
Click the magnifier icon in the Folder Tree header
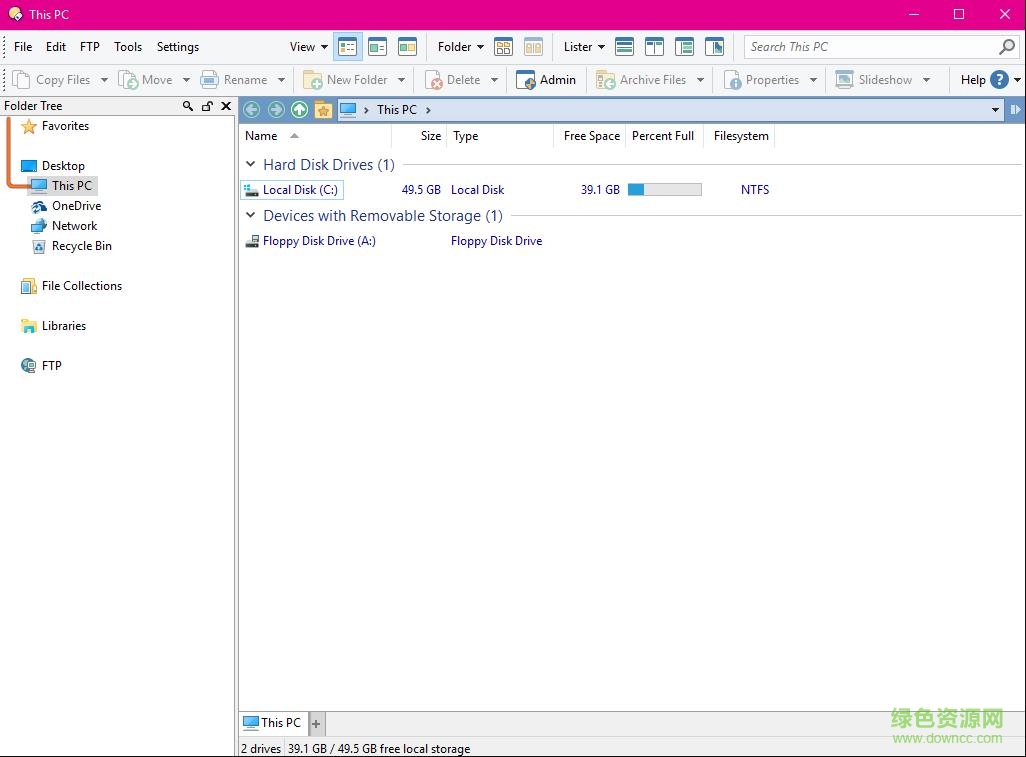(x=186, y=105)
